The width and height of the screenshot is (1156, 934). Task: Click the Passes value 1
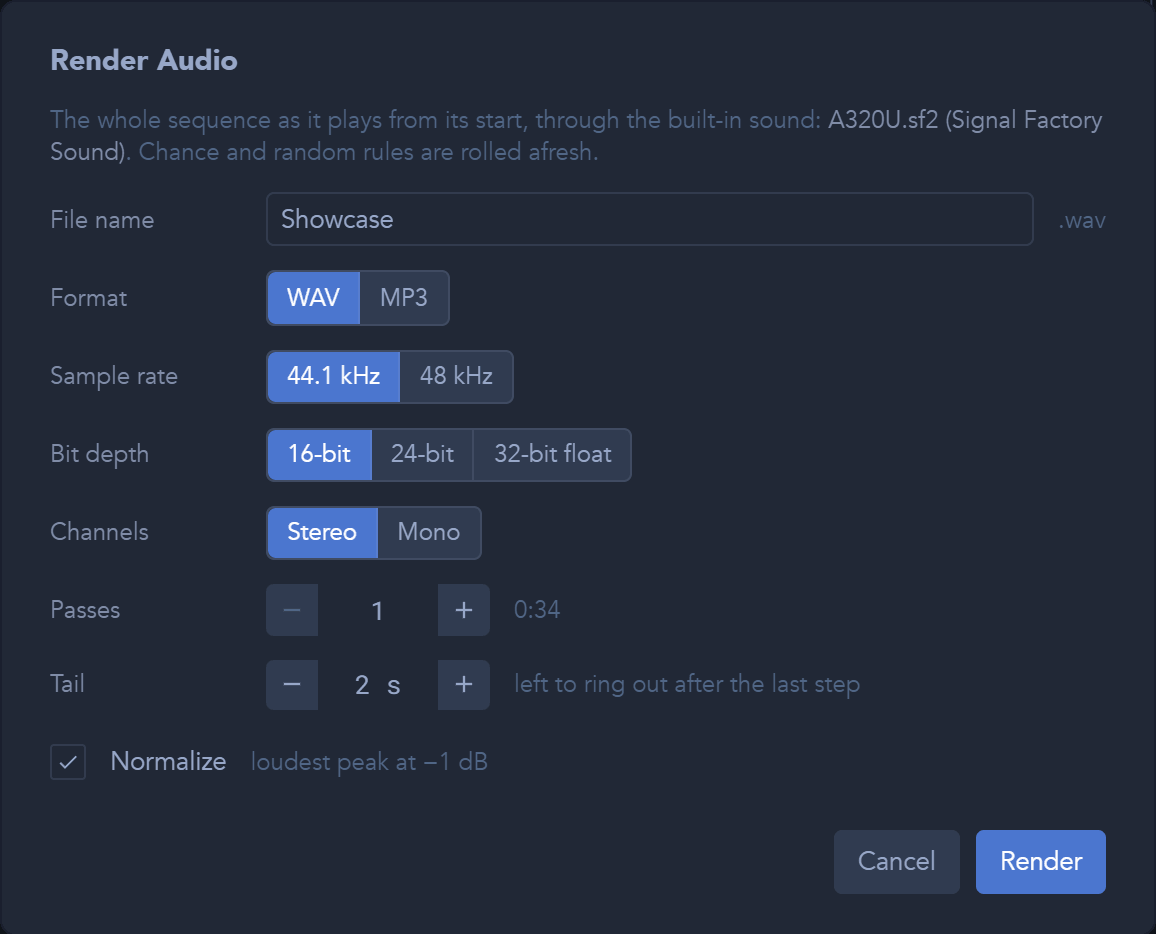point(377,610)
